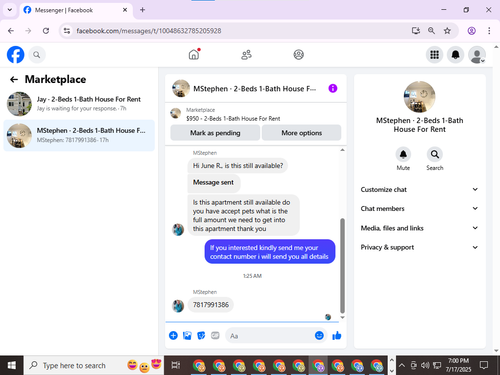Open the Facebook logo home link
The width and height of the screenshot is (500, 375).
tap(15, 54)
